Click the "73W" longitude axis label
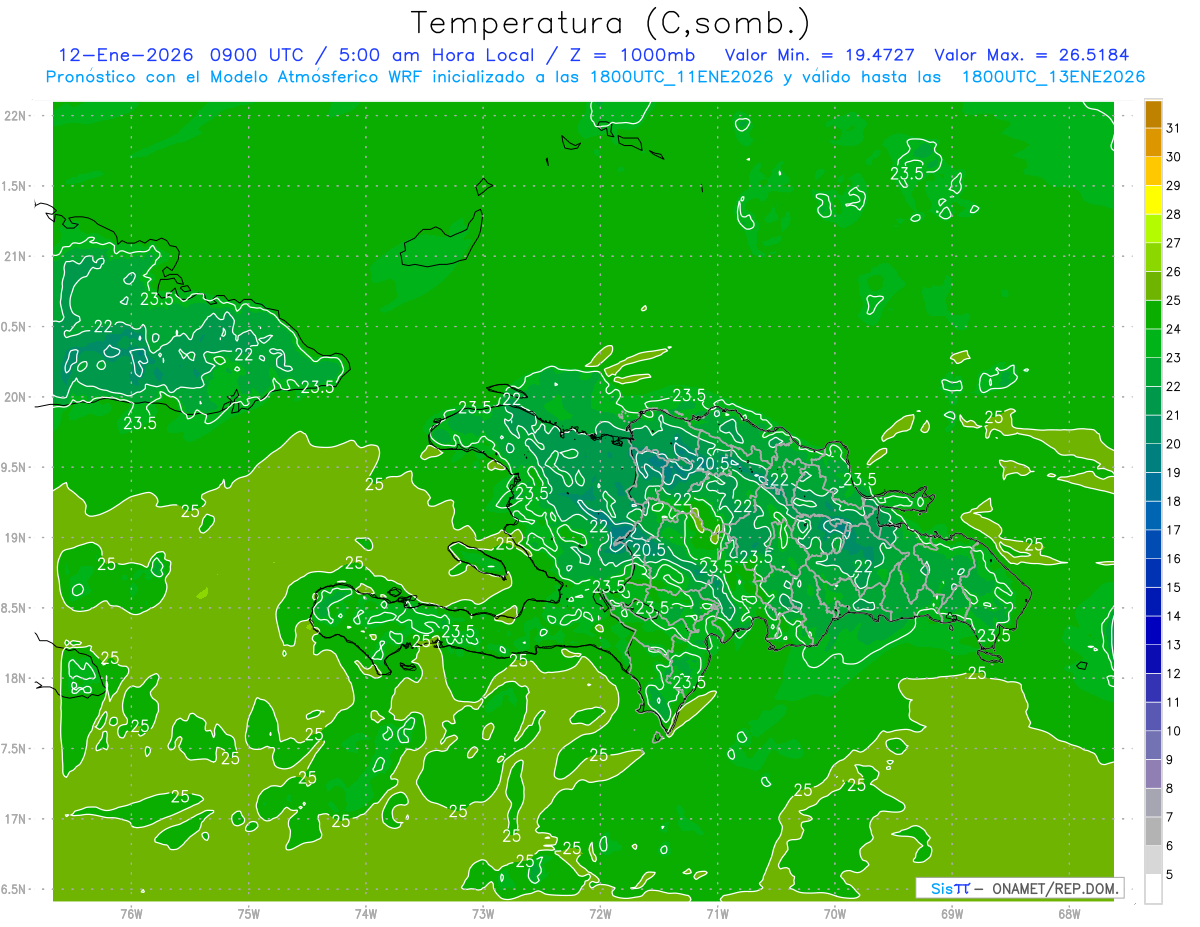The width and height of the screenshot is (1200, 927). click(x=483, y=913)
